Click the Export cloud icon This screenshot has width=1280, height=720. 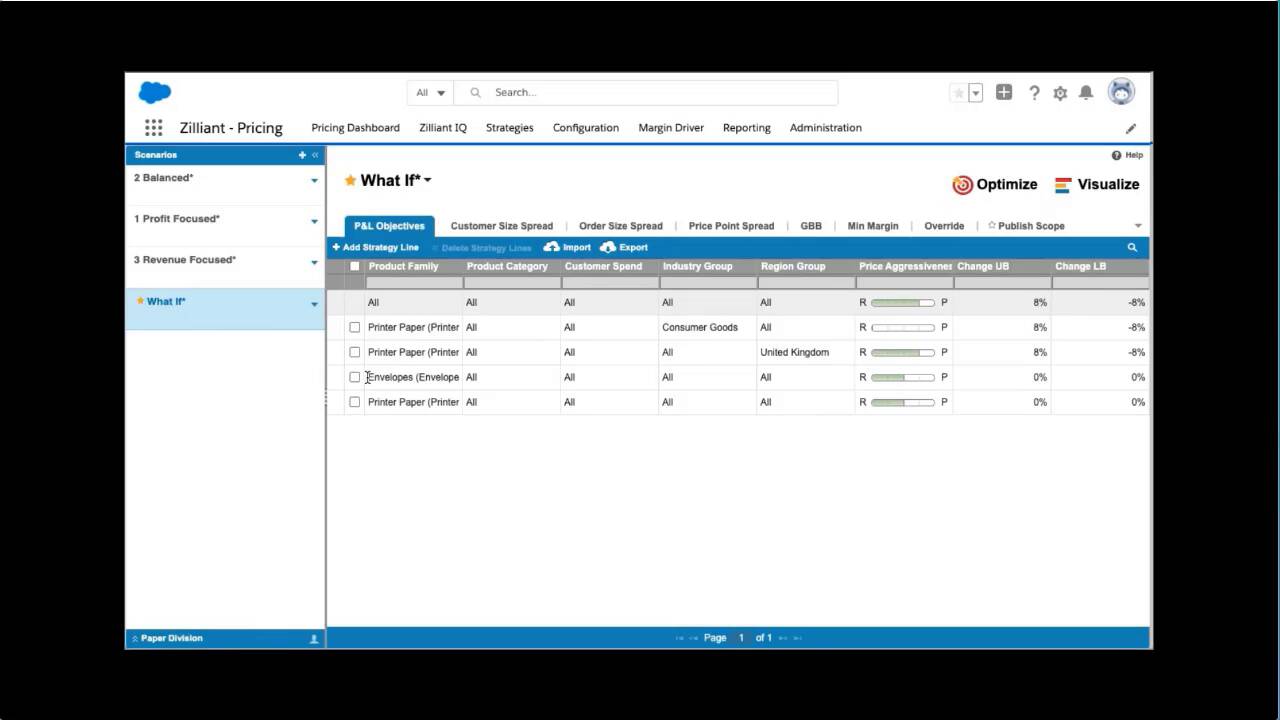click(x=608, y=247)
